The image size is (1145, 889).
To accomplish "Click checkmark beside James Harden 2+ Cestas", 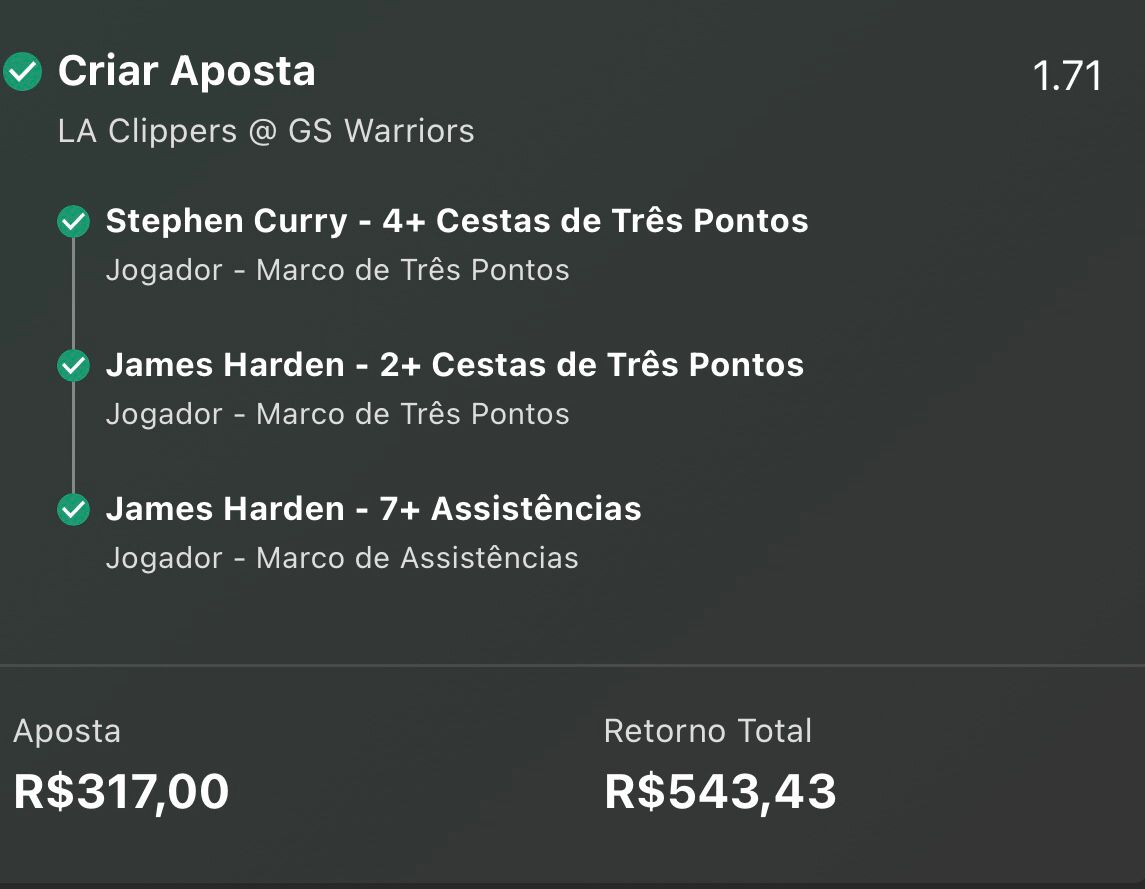I will [74, 365].
